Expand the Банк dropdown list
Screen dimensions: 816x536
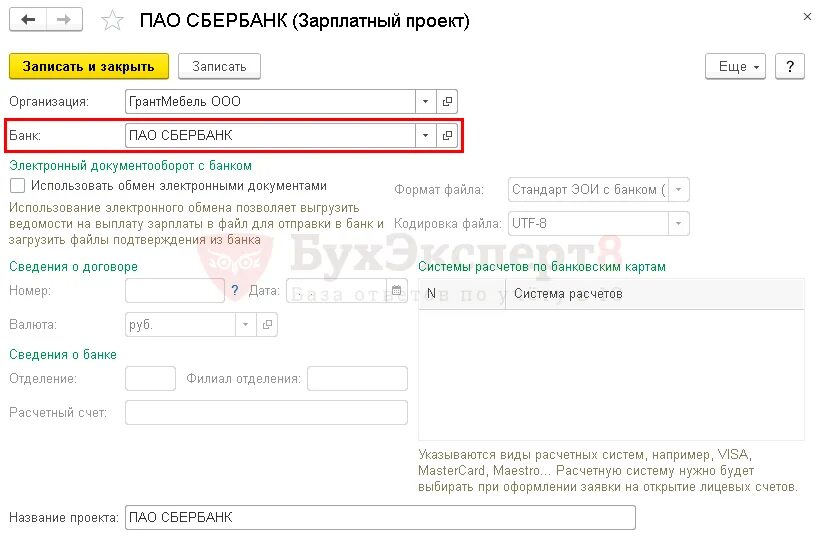(x=426, y=135)
